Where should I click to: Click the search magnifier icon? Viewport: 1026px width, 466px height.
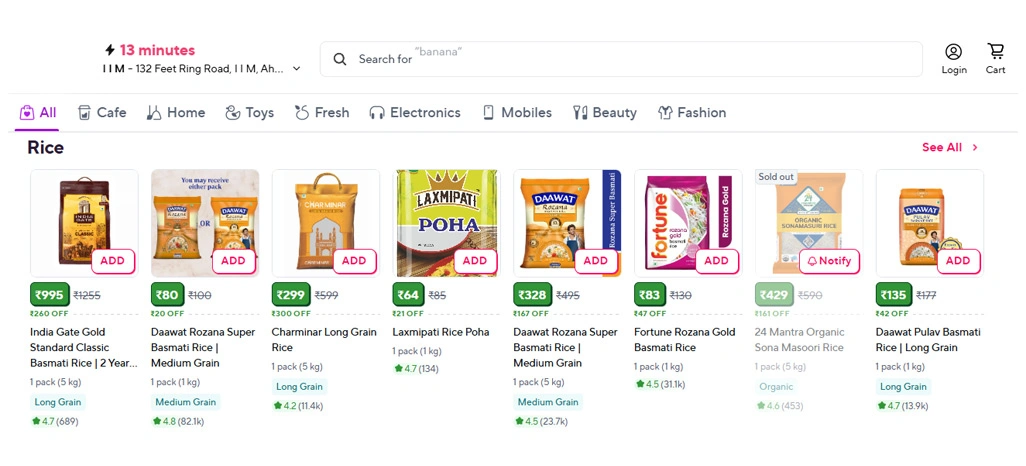[x=341, y=59]
